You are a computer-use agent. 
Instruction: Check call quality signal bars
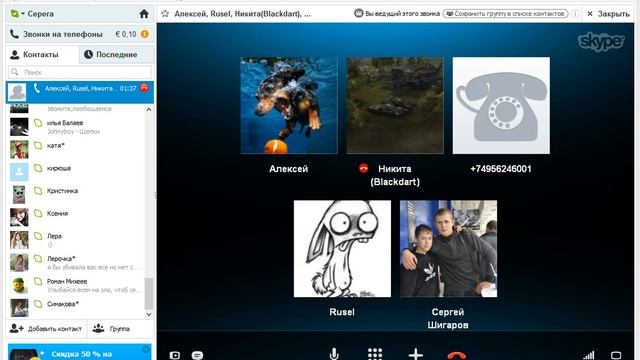point(589,355)
